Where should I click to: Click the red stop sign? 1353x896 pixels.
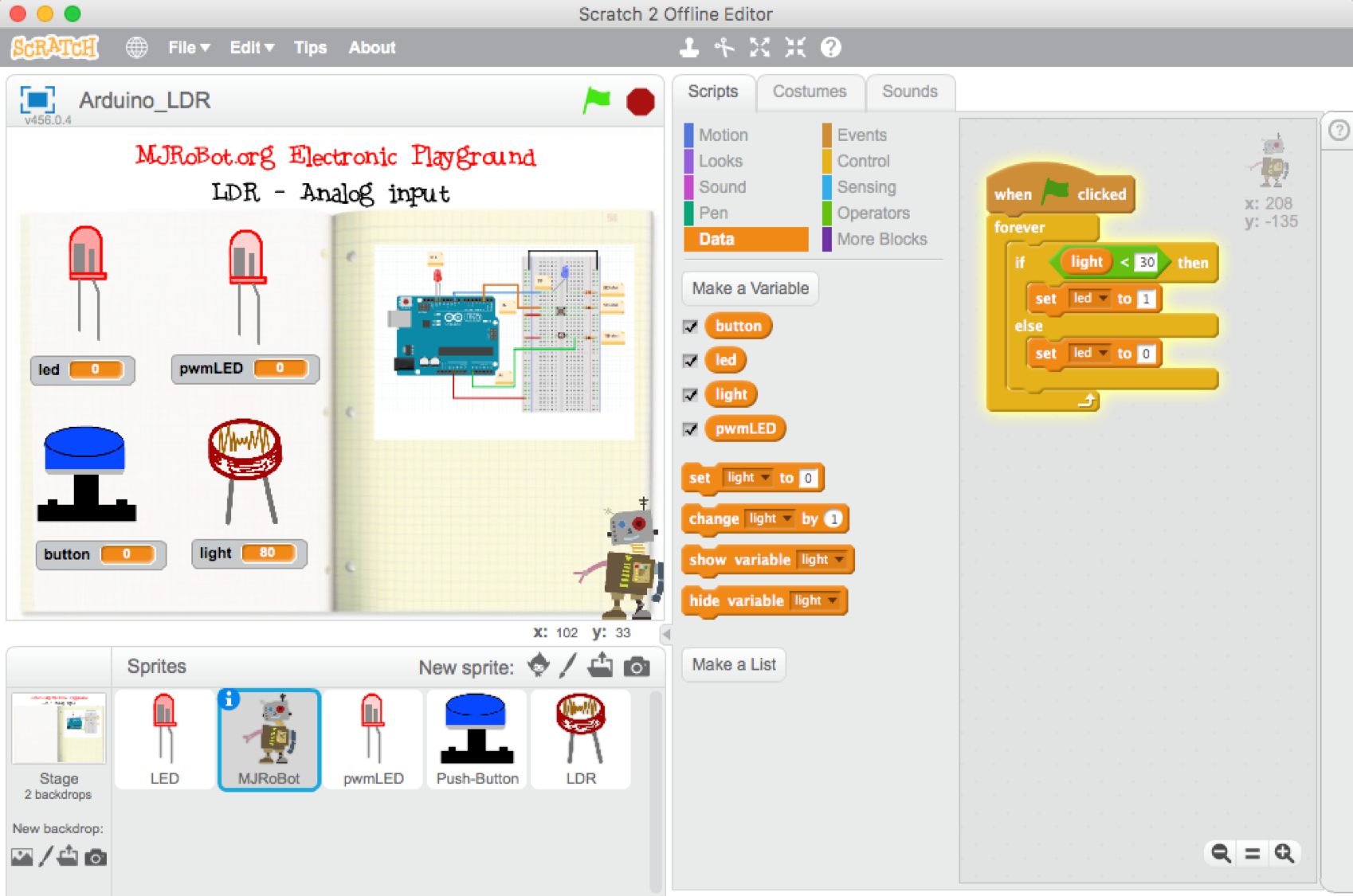click(641, 101)
